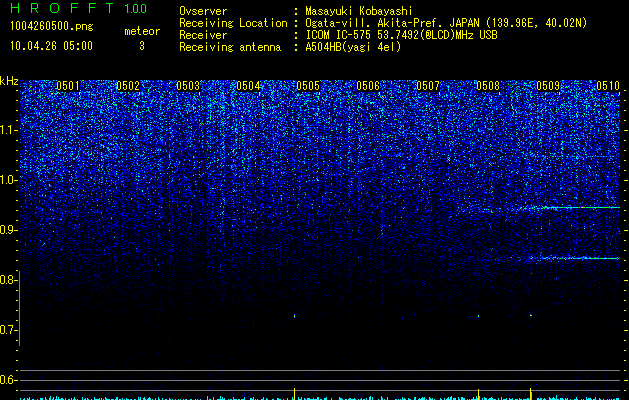Screen dimensions: 629x400
Task: Click the 0508 time marker
Action: [x=488, y=86]
